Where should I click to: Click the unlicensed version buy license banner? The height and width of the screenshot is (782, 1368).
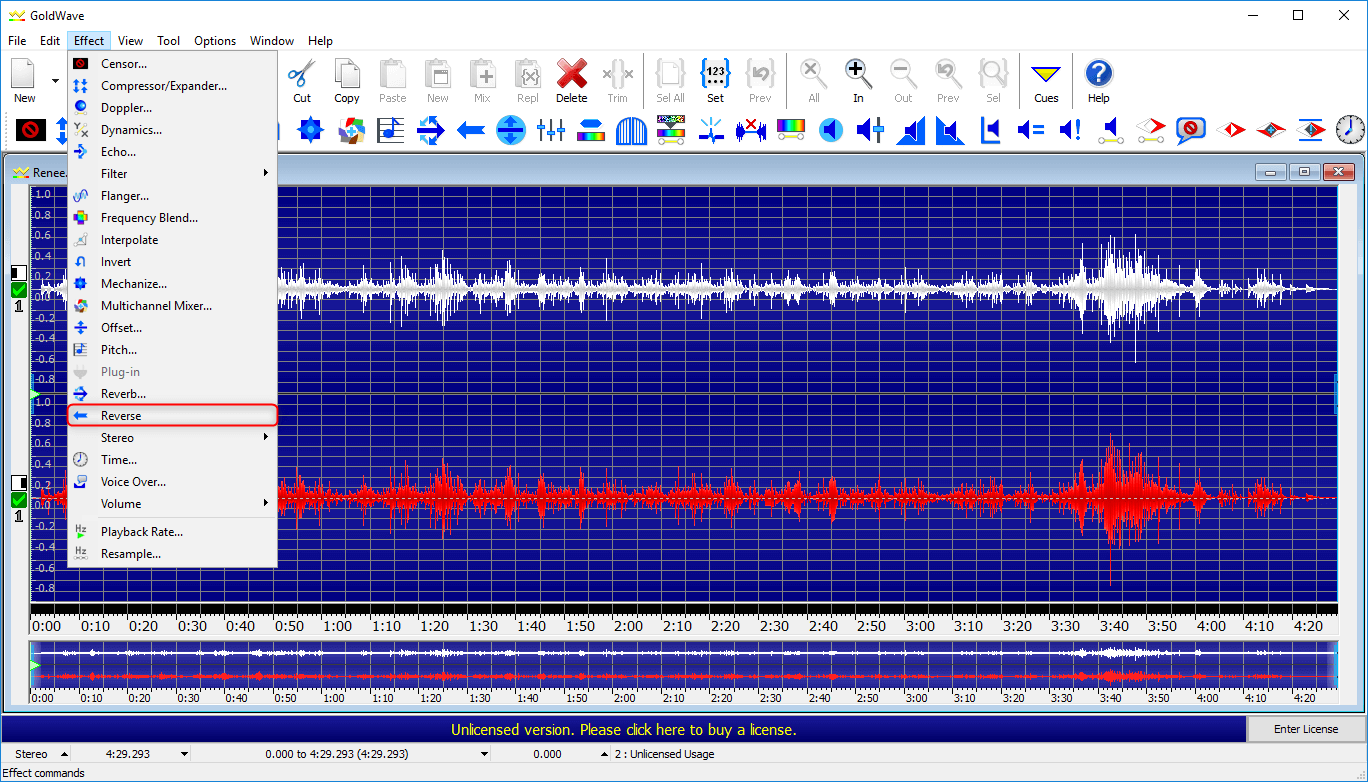(x=624, y=730)
